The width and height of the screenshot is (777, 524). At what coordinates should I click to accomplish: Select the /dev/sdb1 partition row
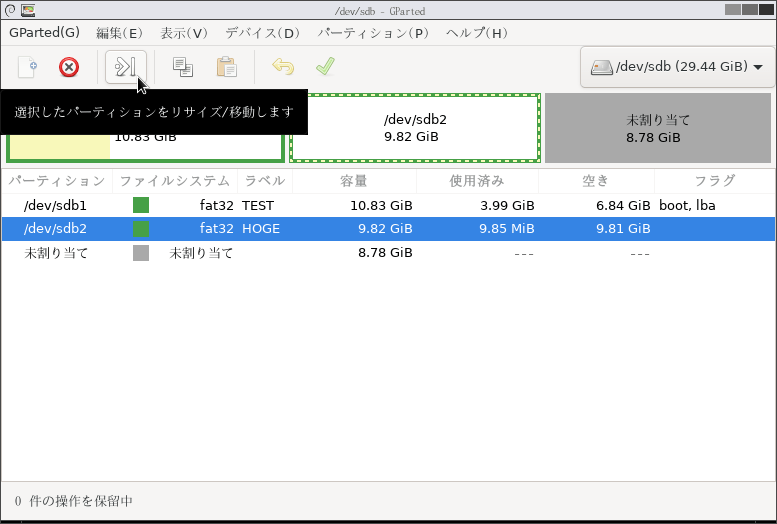pos(388,205)
